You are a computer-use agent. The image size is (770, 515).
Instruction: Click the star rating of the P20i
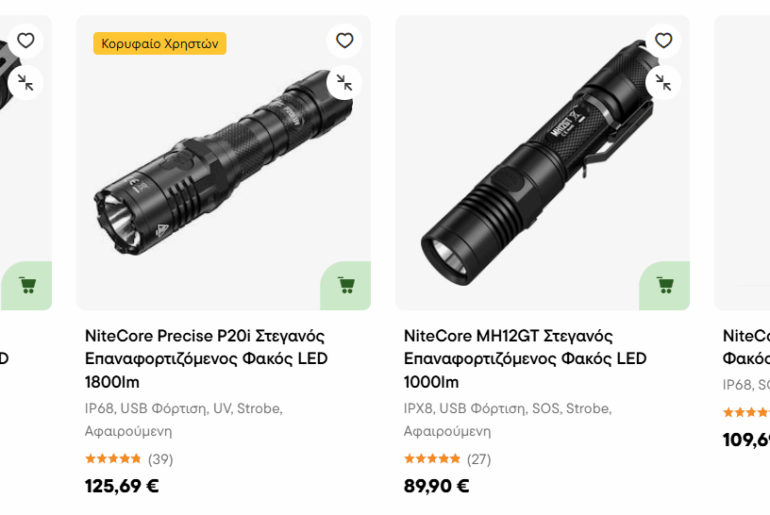pyautogui.click(x=113, y=459)
